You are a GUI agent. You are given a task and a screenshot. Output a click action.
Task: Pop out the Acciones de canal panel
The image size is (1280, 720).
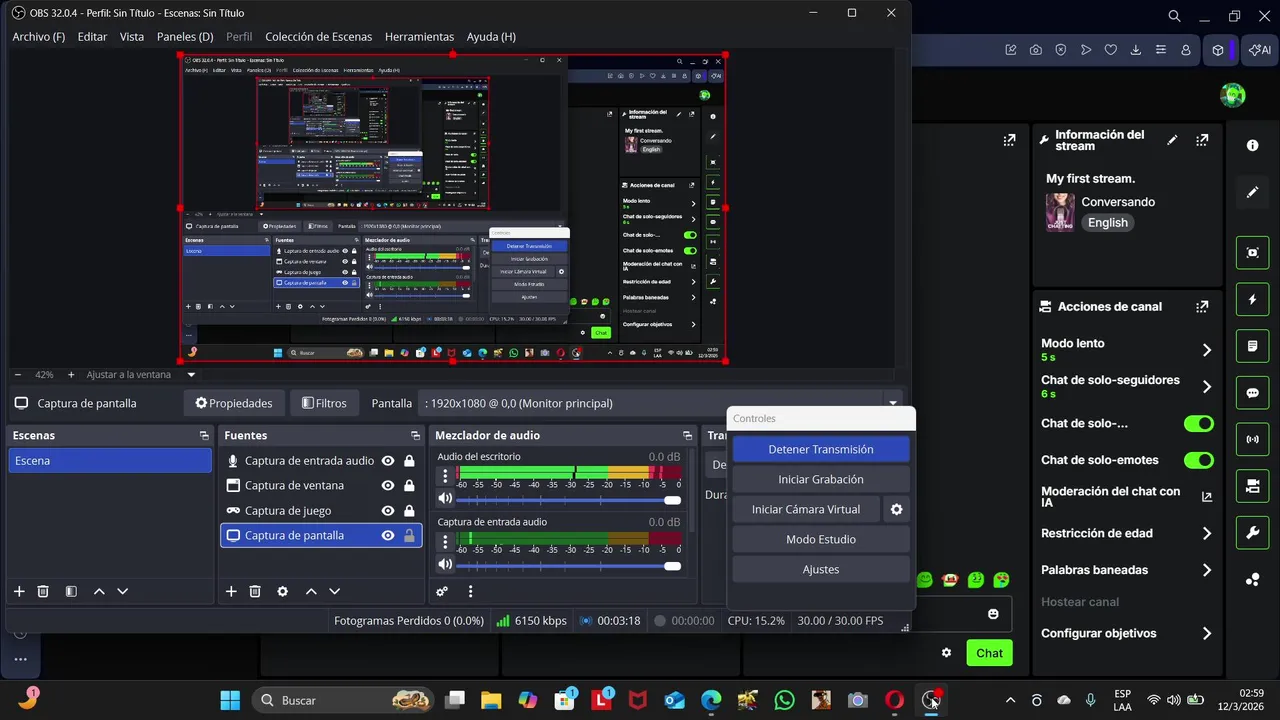[x=1202, y=306]
